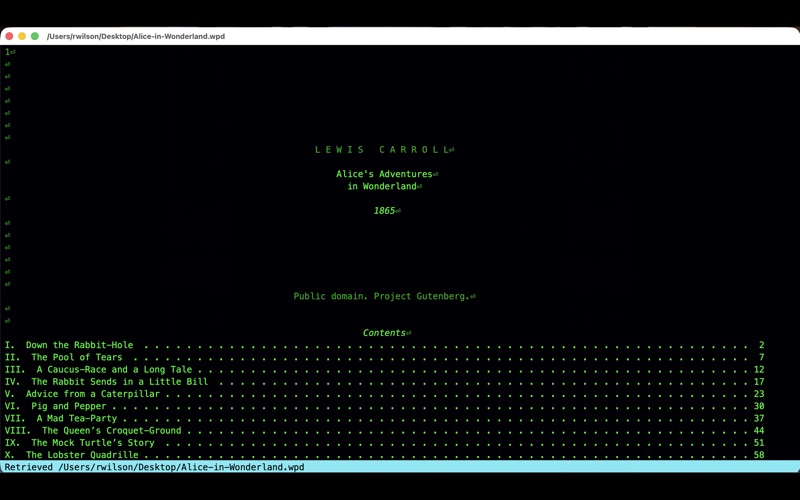Click page number 7 in contents
This screenshot has height=500, width=800.
pyautogui.click(x=761, y=357)
